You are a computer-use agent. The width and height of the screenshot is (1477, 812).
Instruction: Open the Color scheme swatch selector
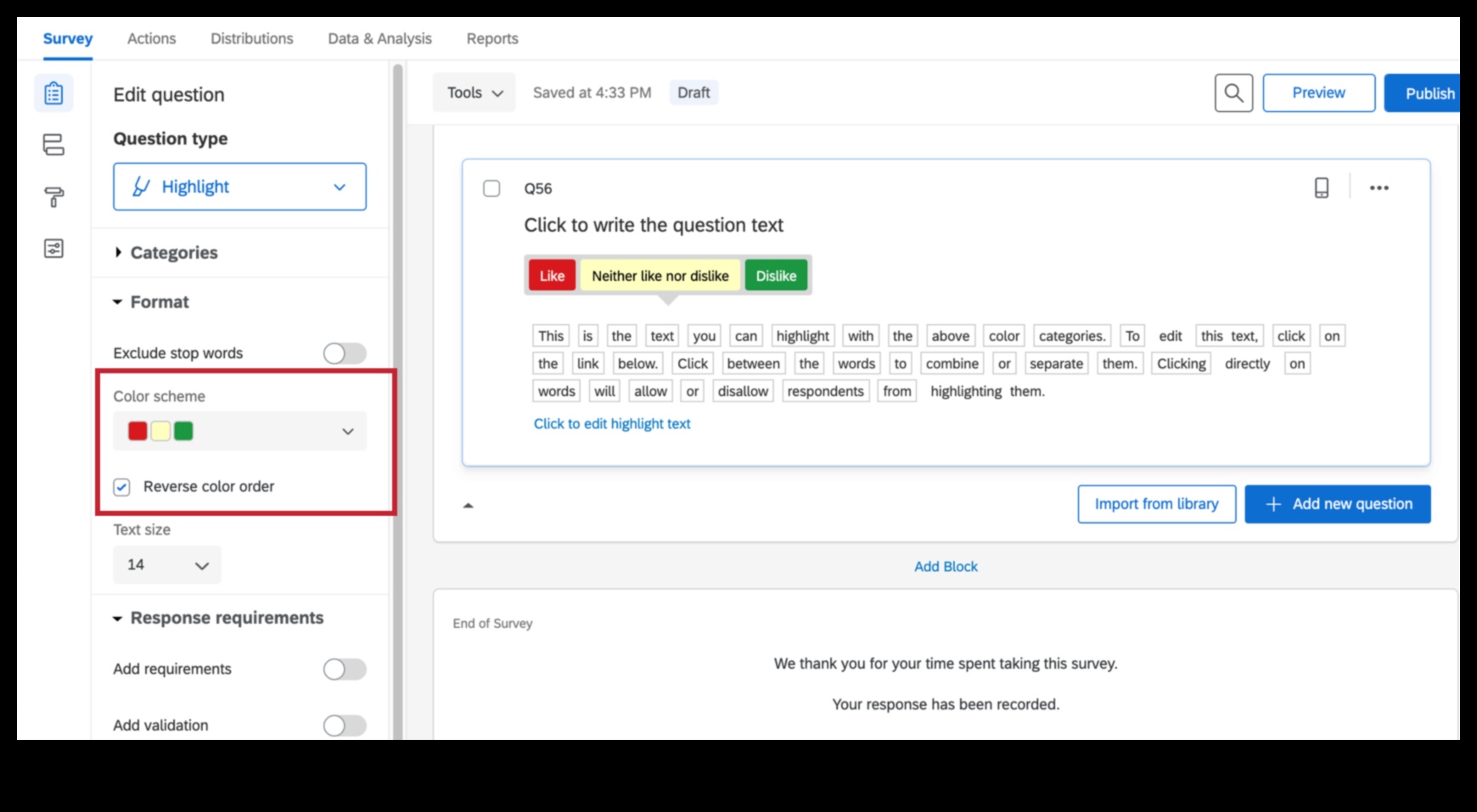coord(239,431)
